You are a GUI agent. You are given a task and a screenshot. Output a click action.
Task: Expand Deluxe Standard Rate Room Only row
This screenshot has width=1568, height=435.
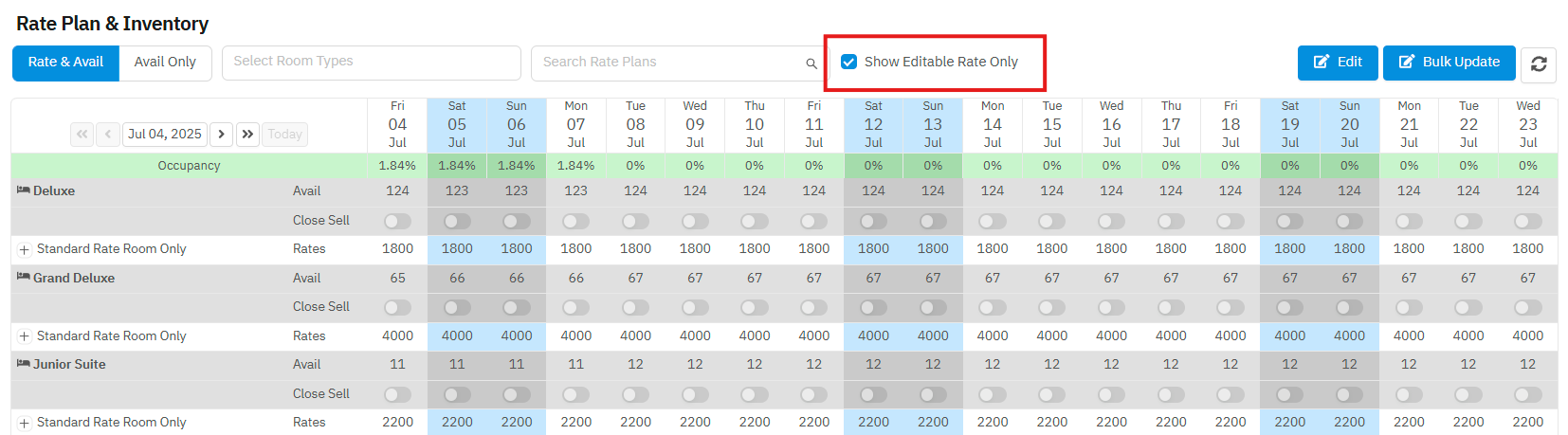25,249
